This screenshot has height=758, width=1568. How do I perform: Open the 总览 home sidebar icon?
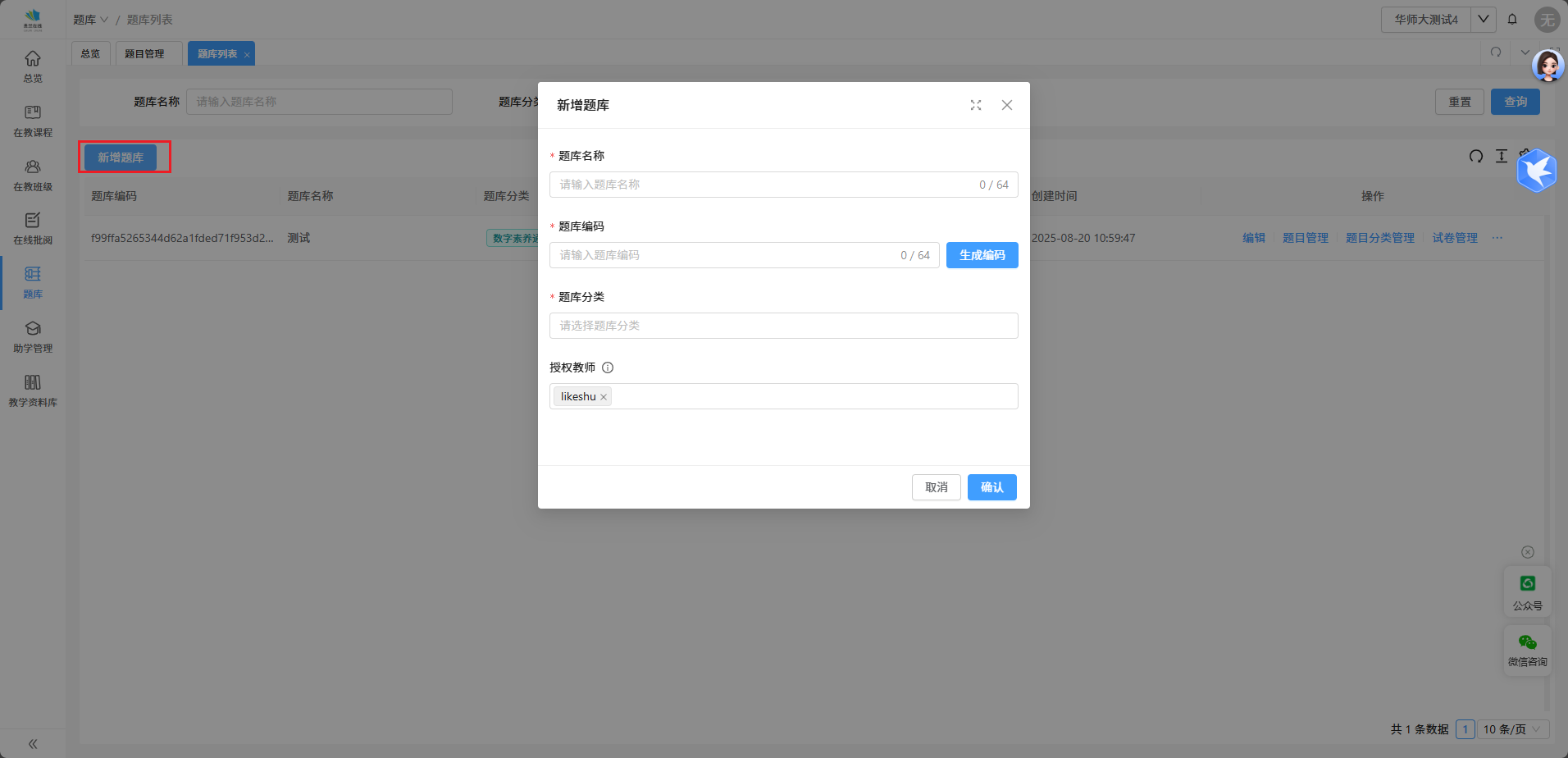(x=33, y=66)
